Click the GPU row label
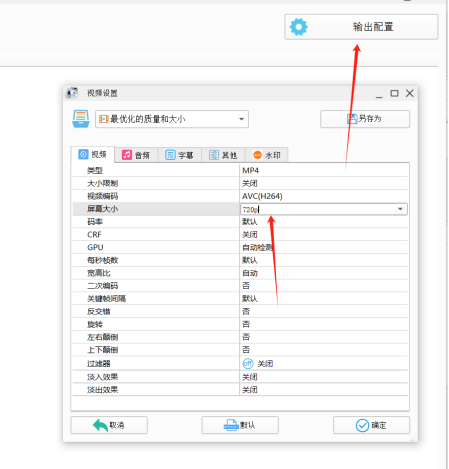This screenshot has width=449, height=469. [95, 247]
